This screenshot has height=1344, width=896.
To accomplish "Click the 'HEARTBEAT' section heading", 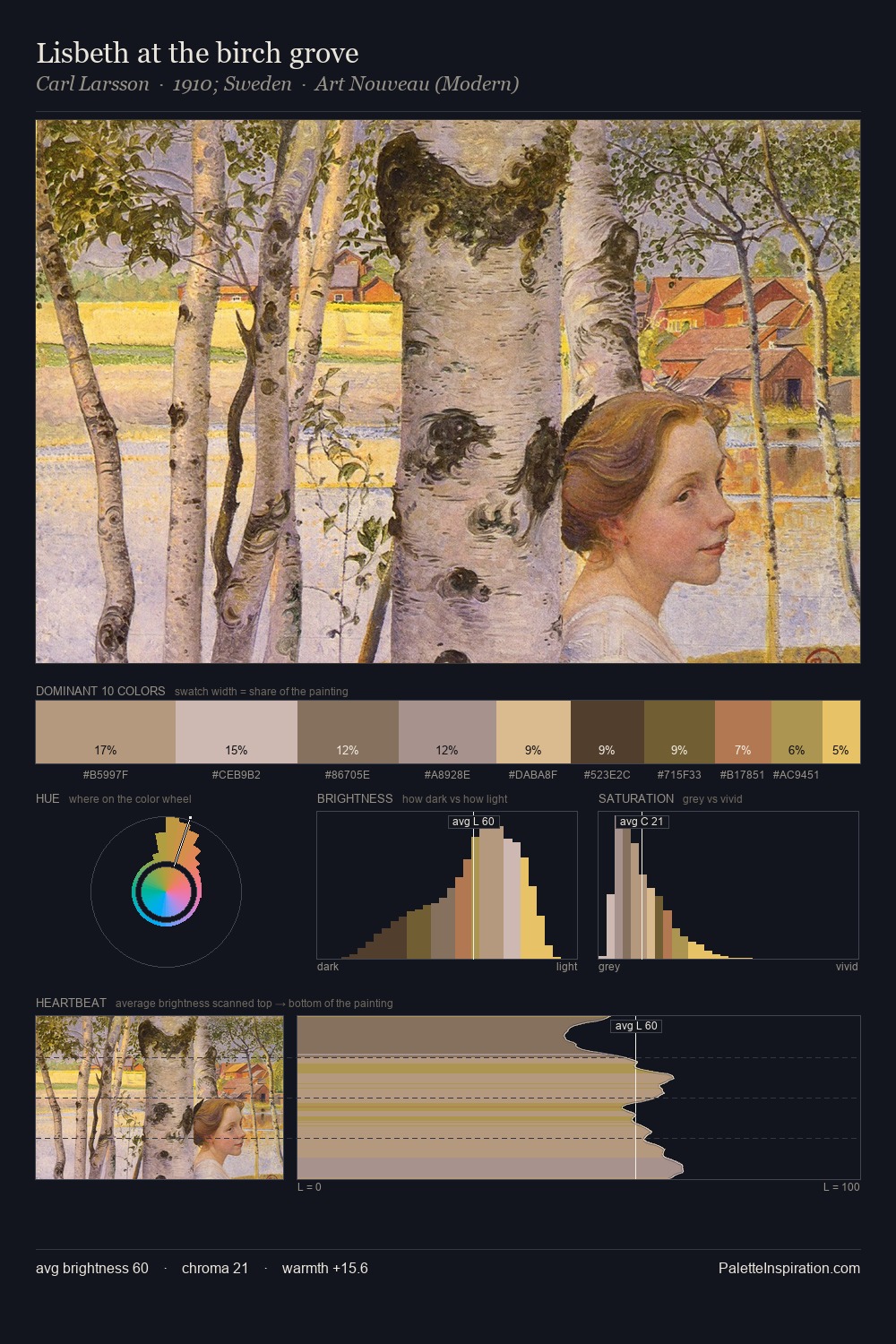I will [71, 1003].
